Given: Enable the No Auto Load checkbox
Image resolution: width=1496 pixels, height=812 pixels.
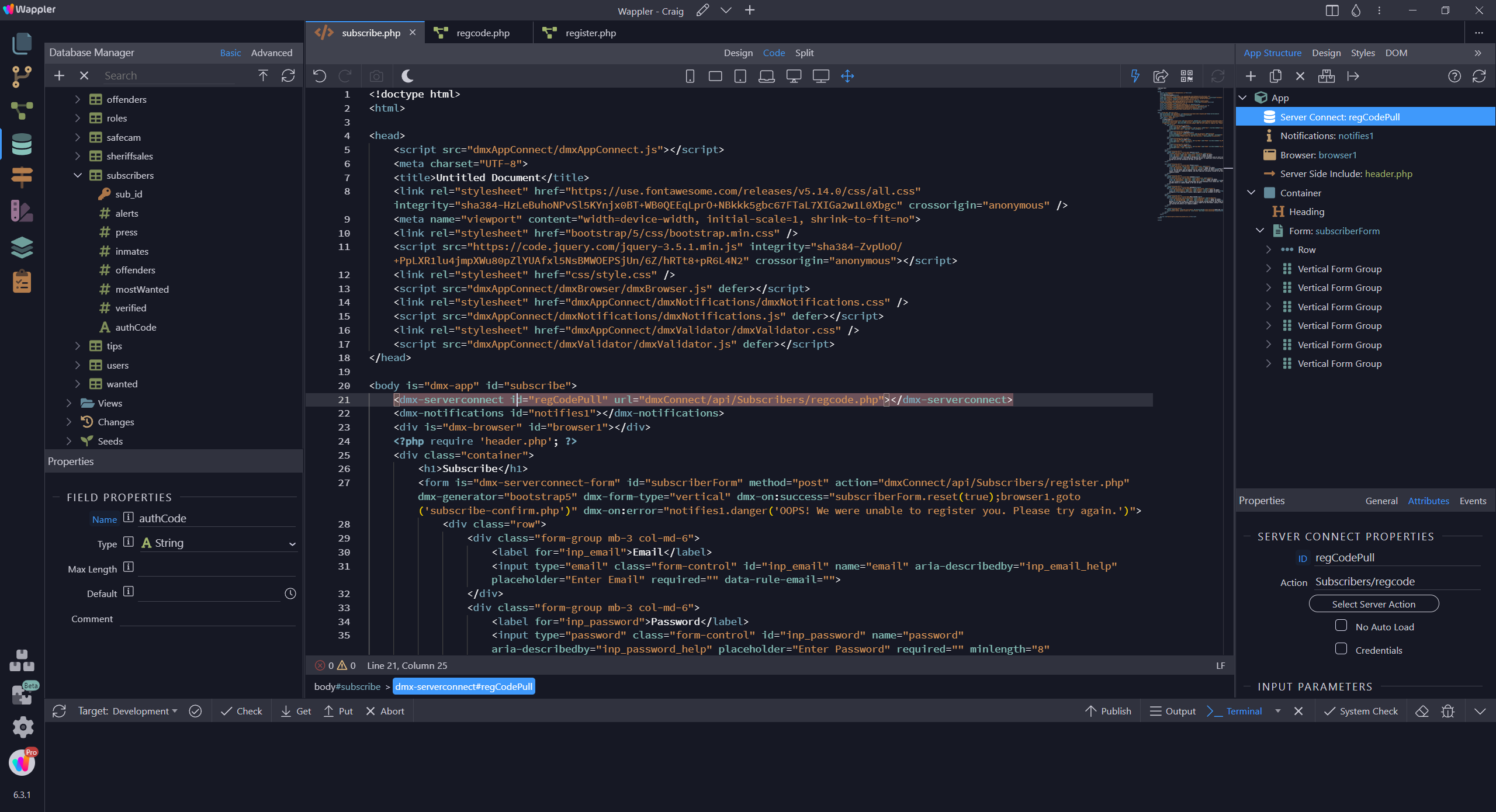Looking at the screenshot, I should point(1341,626).
